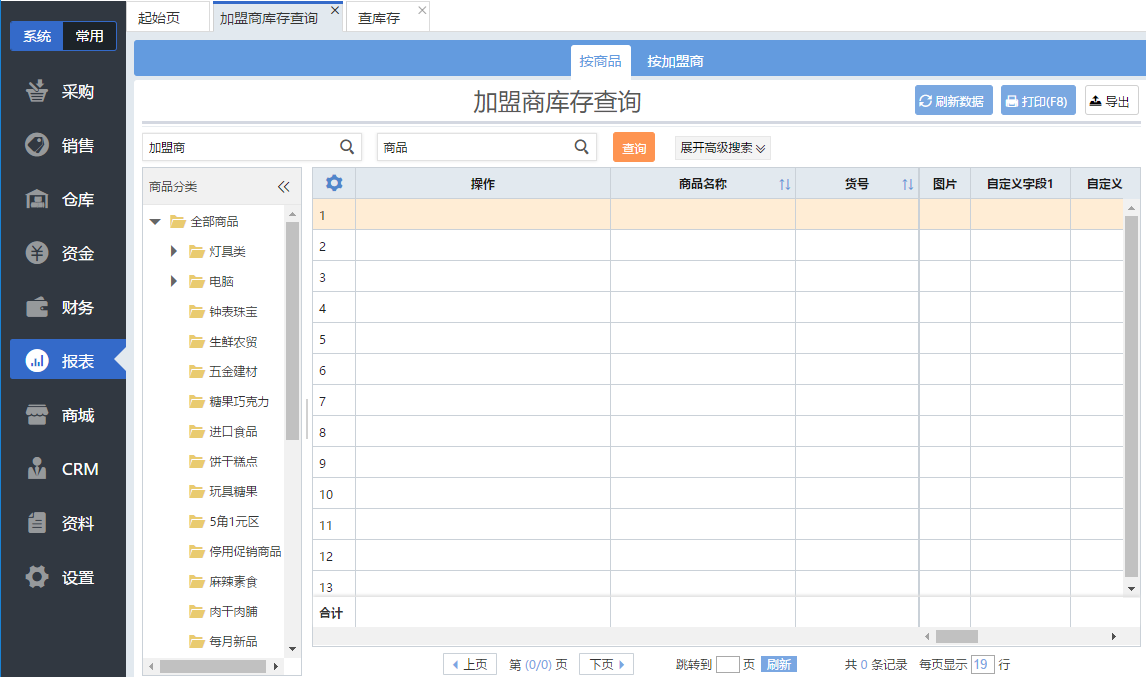
Task: Click the table column settings gear icon
Action: tap(334, 184)
